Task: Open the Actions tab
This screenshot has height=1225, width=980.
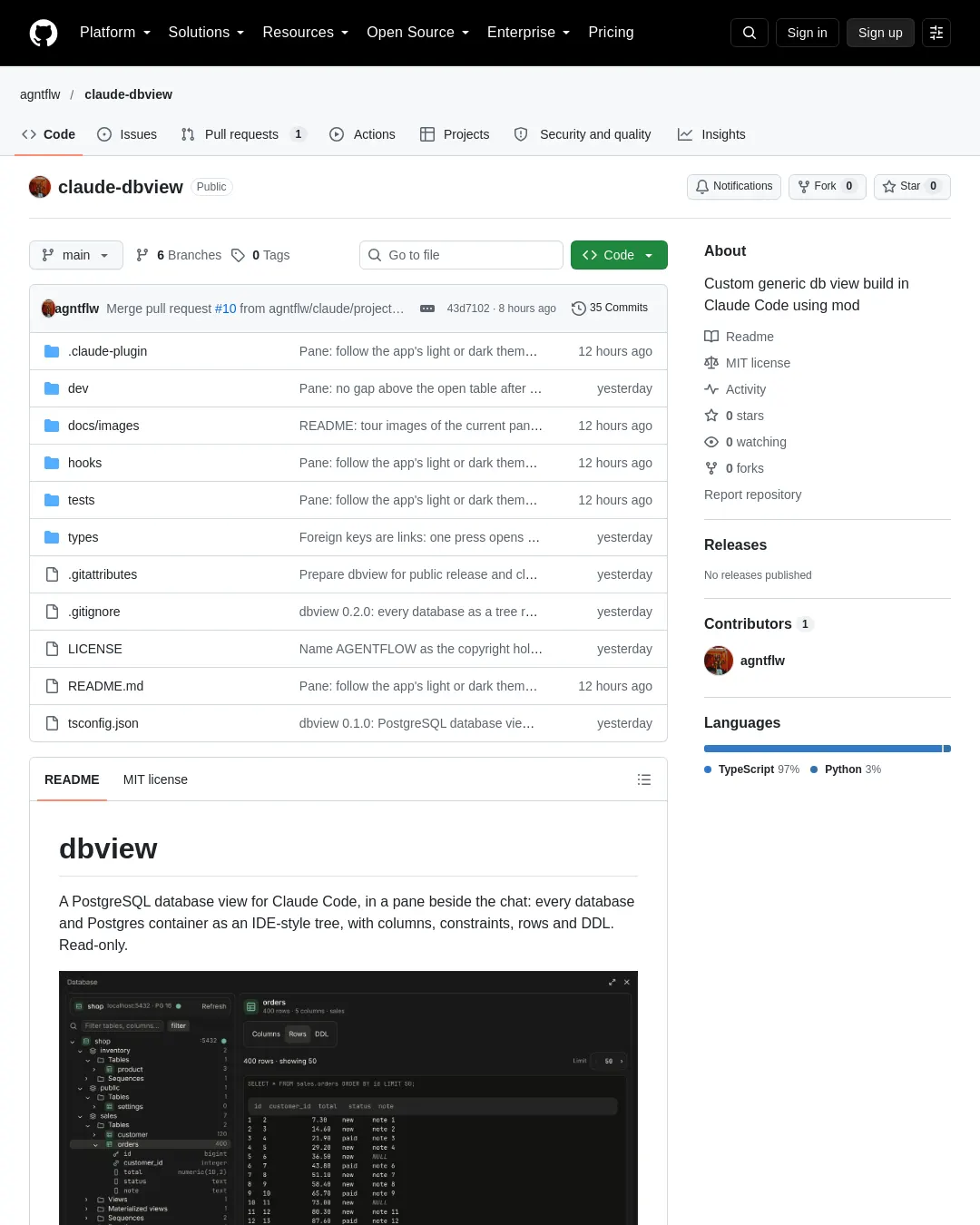Action: click(x=362, y=134)
